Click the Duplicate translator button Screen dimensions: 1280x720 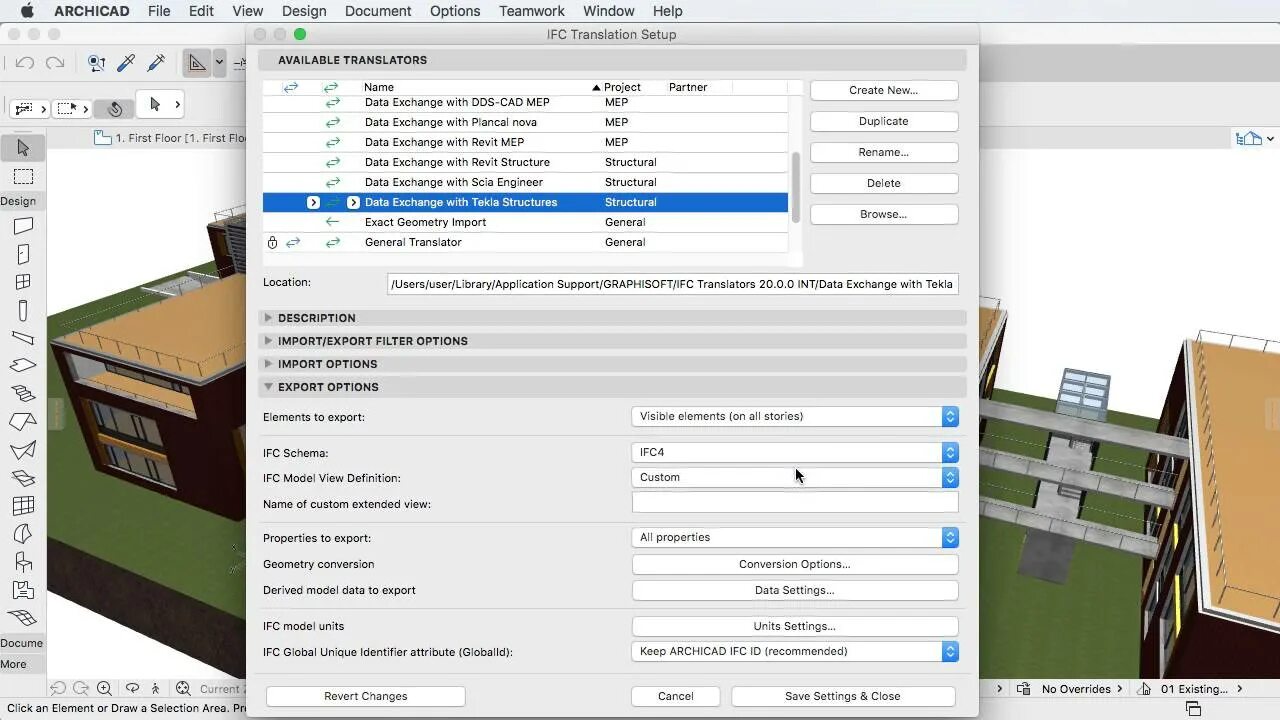click(884, 121)
